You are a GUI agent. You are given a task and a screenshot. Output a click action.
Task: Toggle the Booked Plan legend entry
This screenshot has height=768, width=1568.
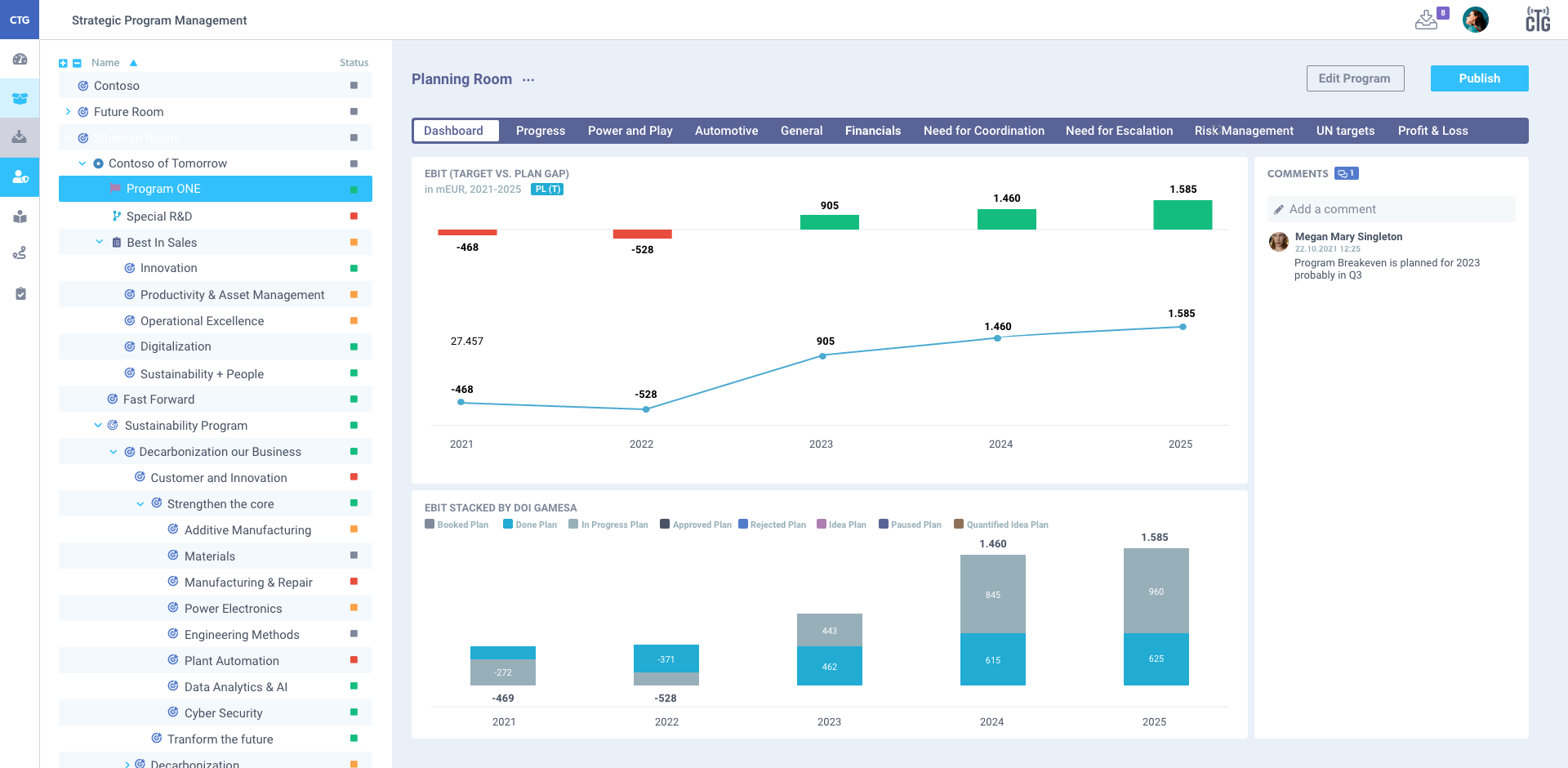(457, 525)
